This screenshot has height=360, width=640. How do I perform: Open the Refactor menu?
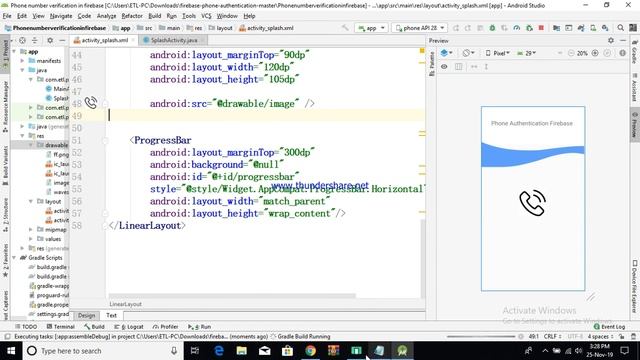[x=132, y=16]
